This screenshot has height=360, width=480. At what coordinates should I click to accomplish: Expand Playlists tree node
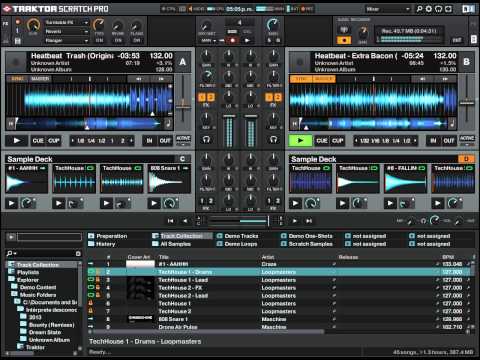click(x=11, y=272)
